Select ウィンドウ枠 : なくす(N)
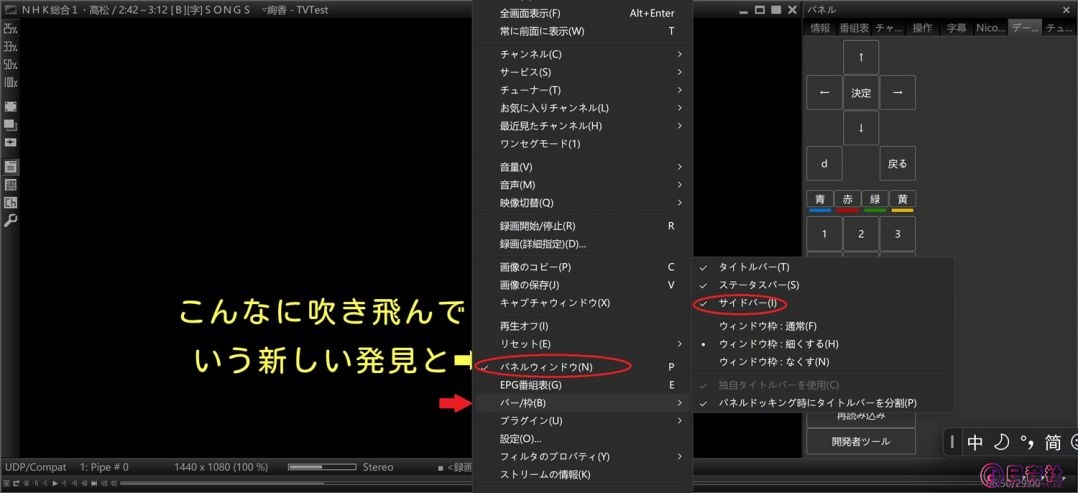 tap(822, 361)
